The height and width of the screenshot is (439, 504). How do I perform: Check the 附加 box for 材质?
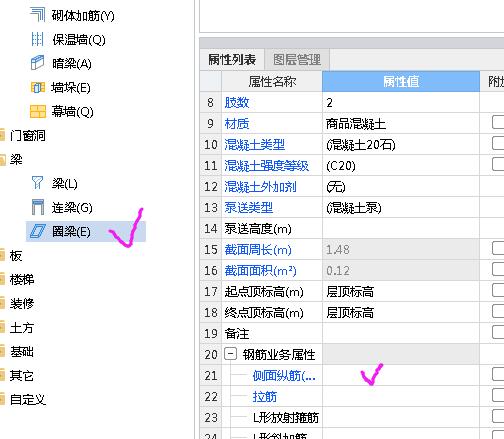pyautogui.click(x=498, y=122)
